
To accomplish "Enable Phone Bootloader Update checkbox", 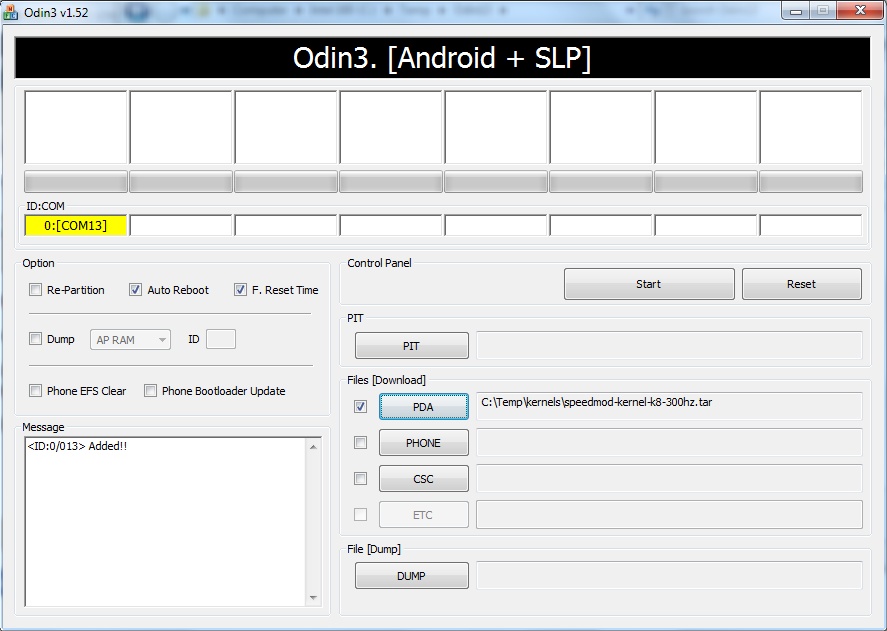I will [x=150, y=390].
